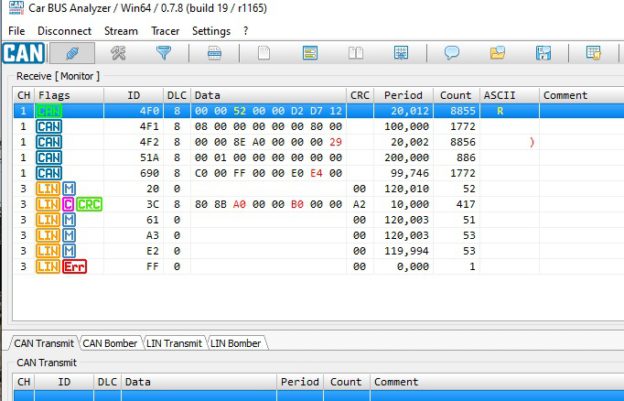Open the Settings menu
The image size is (624, 401).
coord(211,31)
